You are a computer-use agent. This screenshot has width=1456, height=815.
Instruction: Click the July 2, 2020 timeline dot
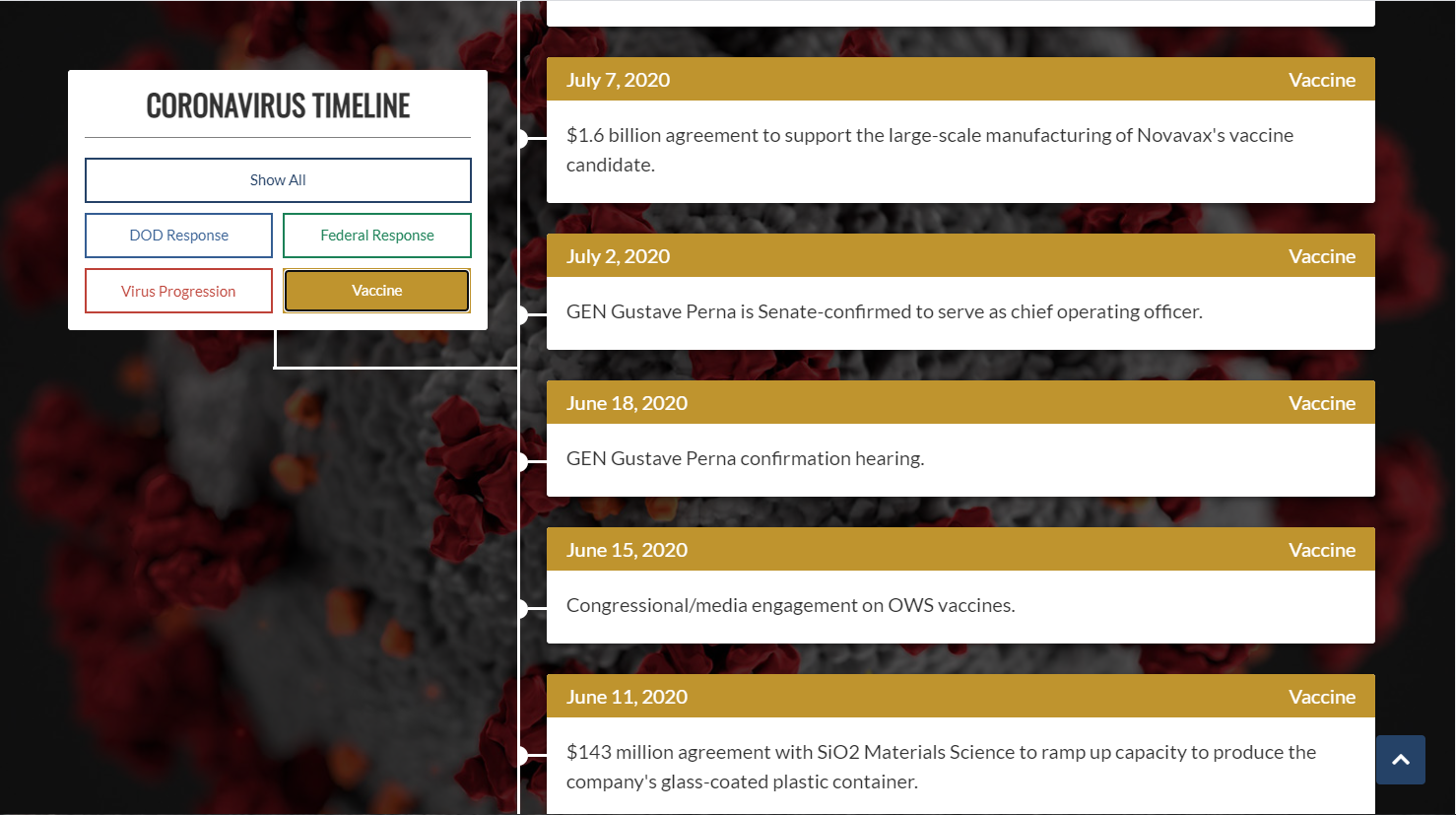point(522,315)
